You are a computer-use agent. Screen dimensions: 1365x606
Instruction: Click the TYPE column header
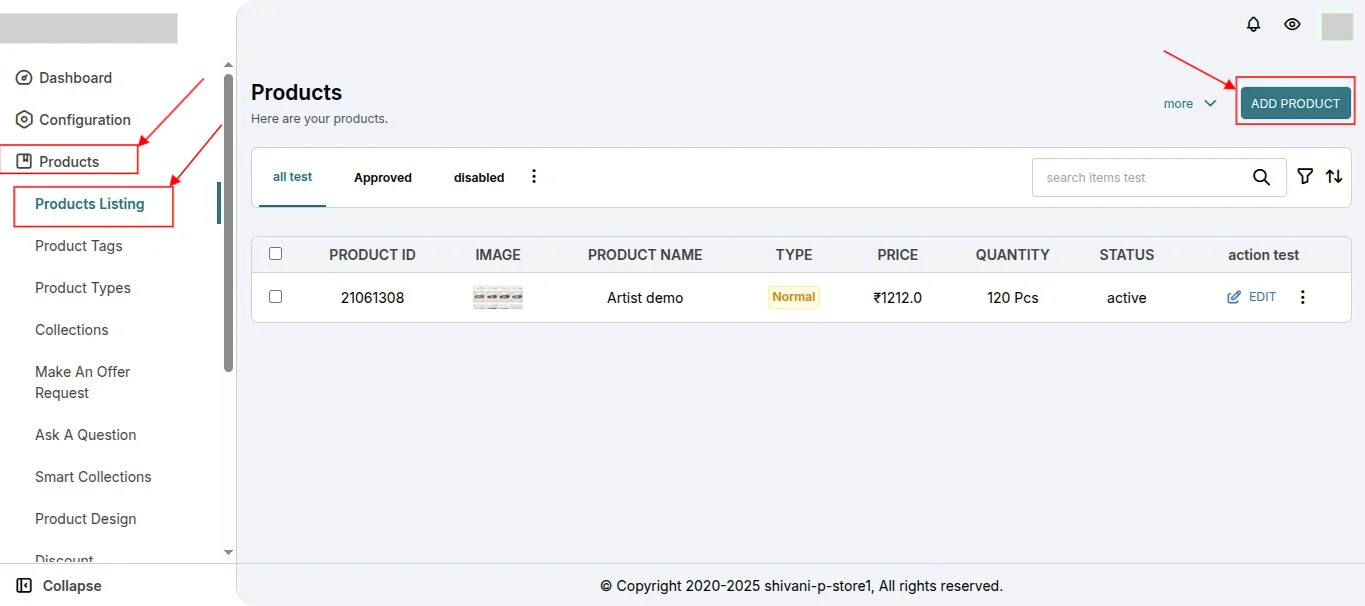[x=794, y=255]
